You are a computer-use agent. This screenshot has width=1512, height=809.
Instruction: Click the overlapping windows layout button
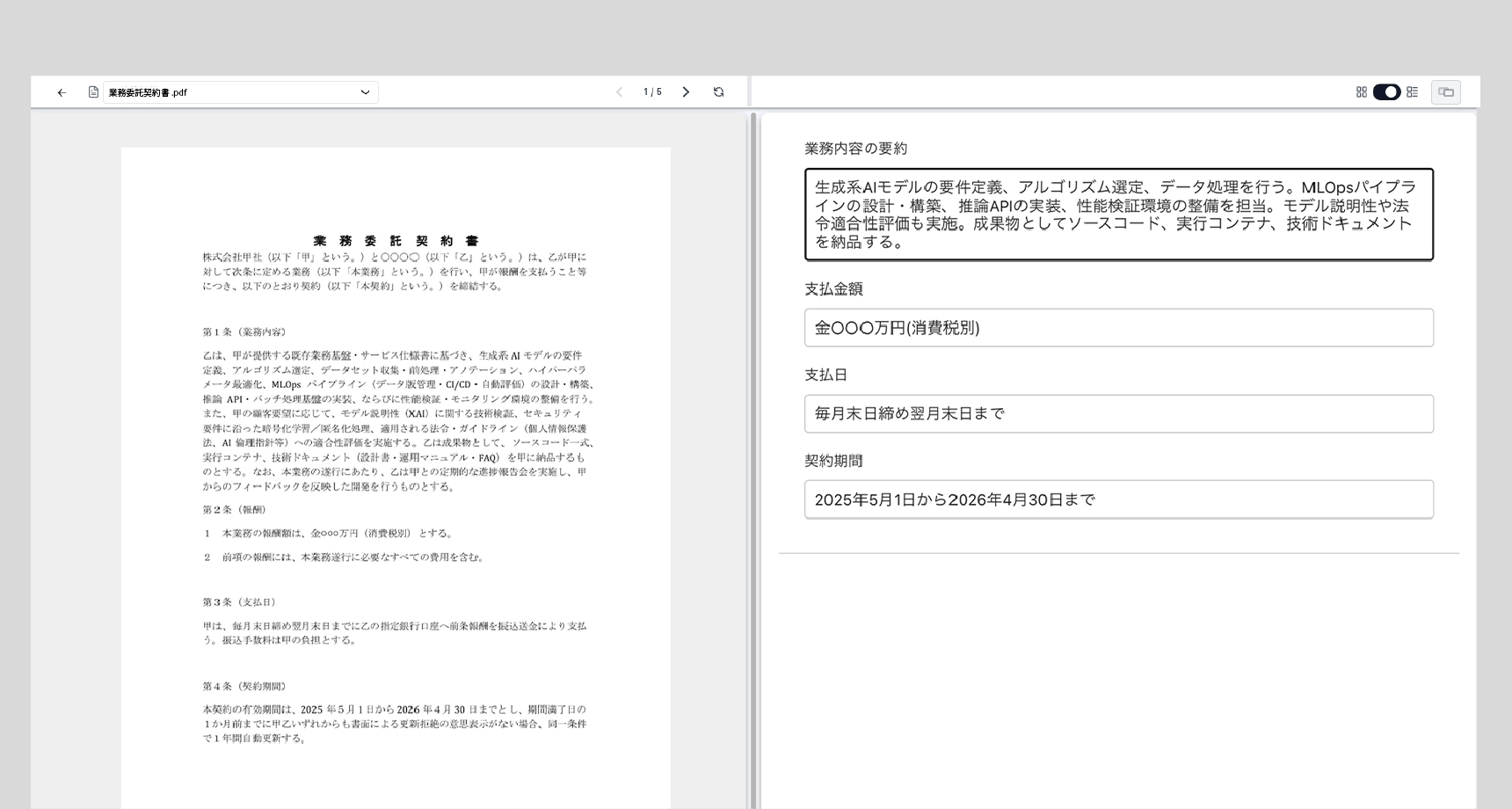pyautogui.click(x=1445, y=92)
